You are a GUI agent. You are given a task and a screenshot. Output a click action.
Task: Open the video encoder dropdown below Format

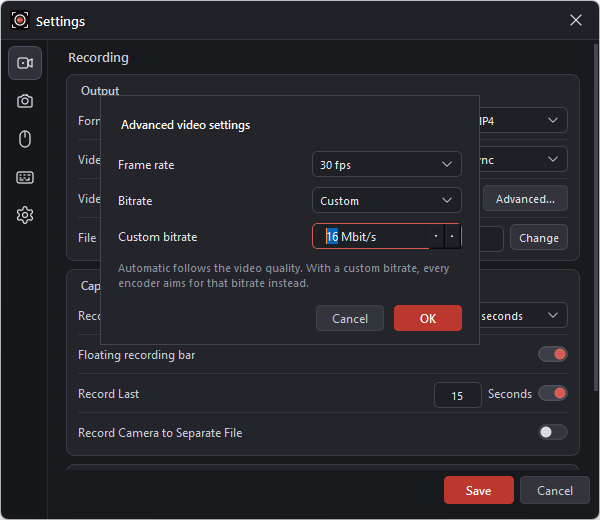[x=523, y=160]
